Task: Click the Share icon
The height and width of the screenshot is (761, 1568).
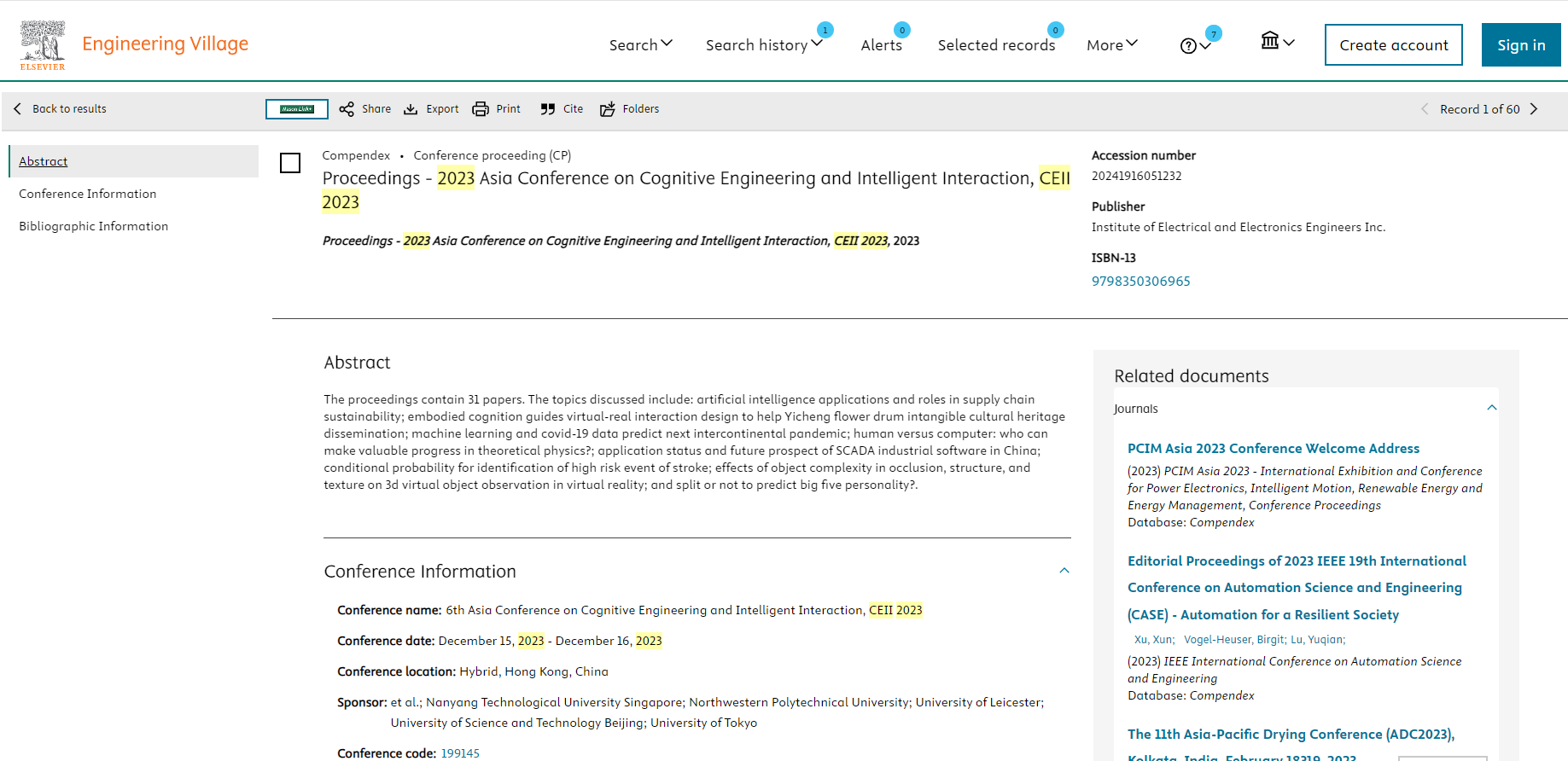Action: click(x=347, y=109)
